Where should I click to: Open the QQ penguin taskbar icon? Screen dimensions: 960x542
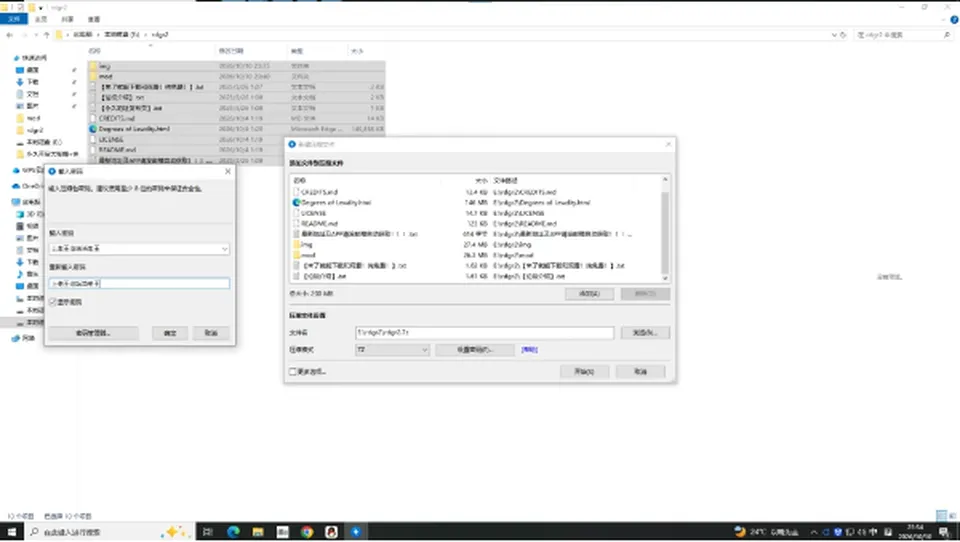click(331, 532)
